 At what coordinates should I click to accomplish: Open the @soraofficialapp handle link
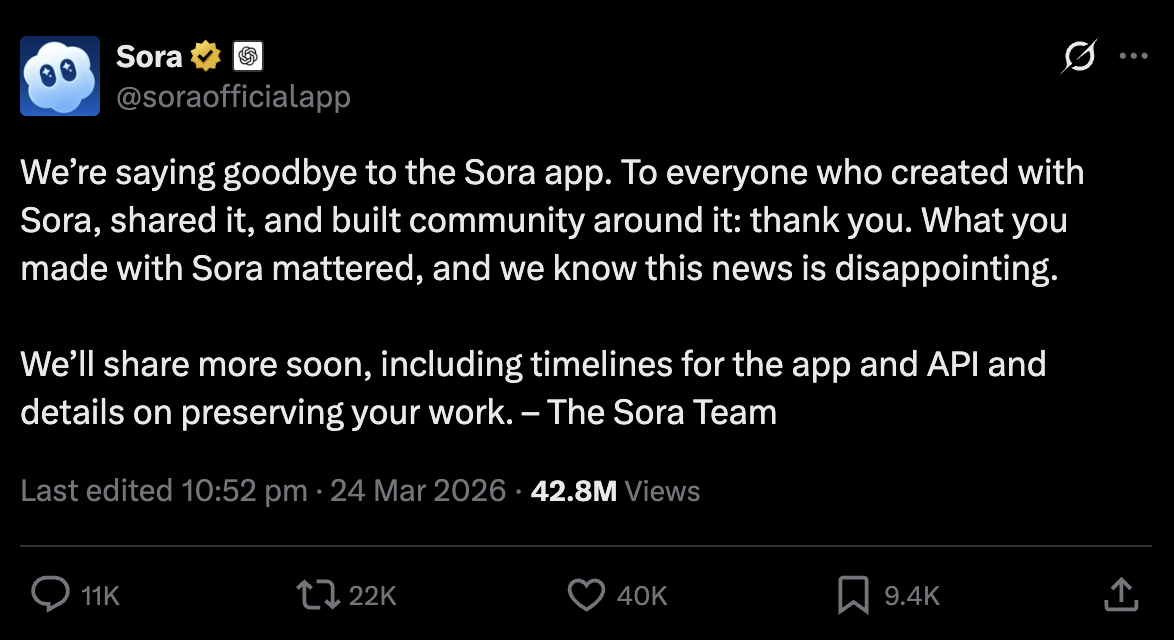point(233,97)
